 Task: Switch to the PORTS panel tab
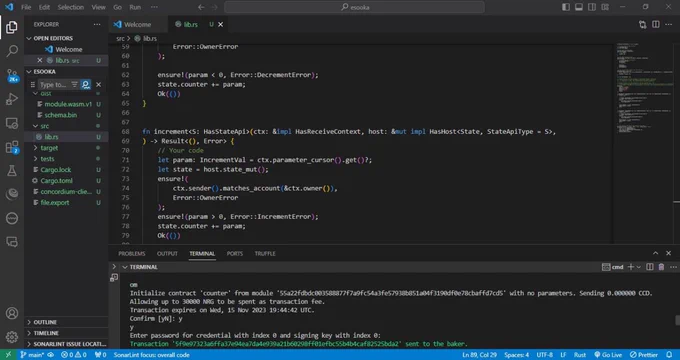[235, 254]
